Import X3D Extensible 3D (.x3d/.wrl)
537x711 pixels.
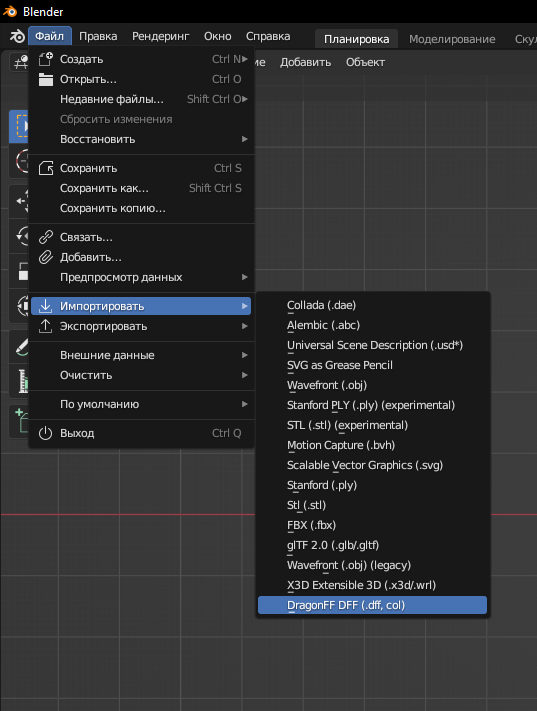[x=372, y=585]
